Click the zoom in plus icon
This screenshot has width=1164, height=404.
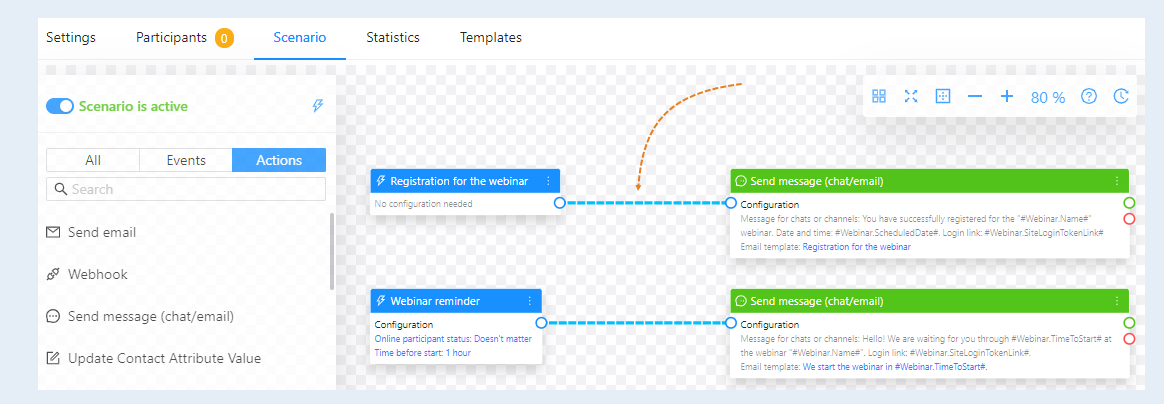pos(1007,97)
